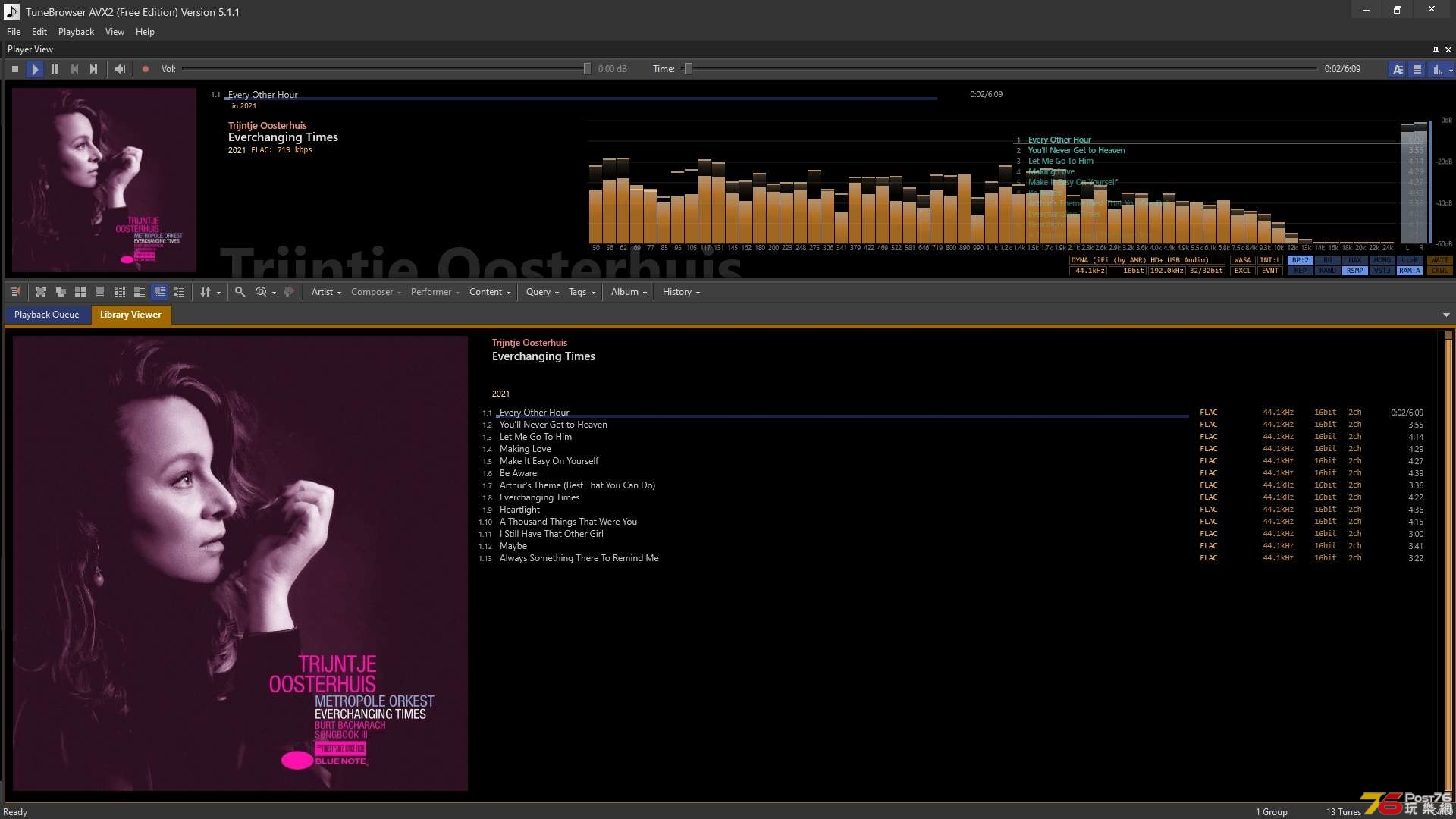
Task: Toggle the RAM:A indicator
Action: click(1409, 271)
